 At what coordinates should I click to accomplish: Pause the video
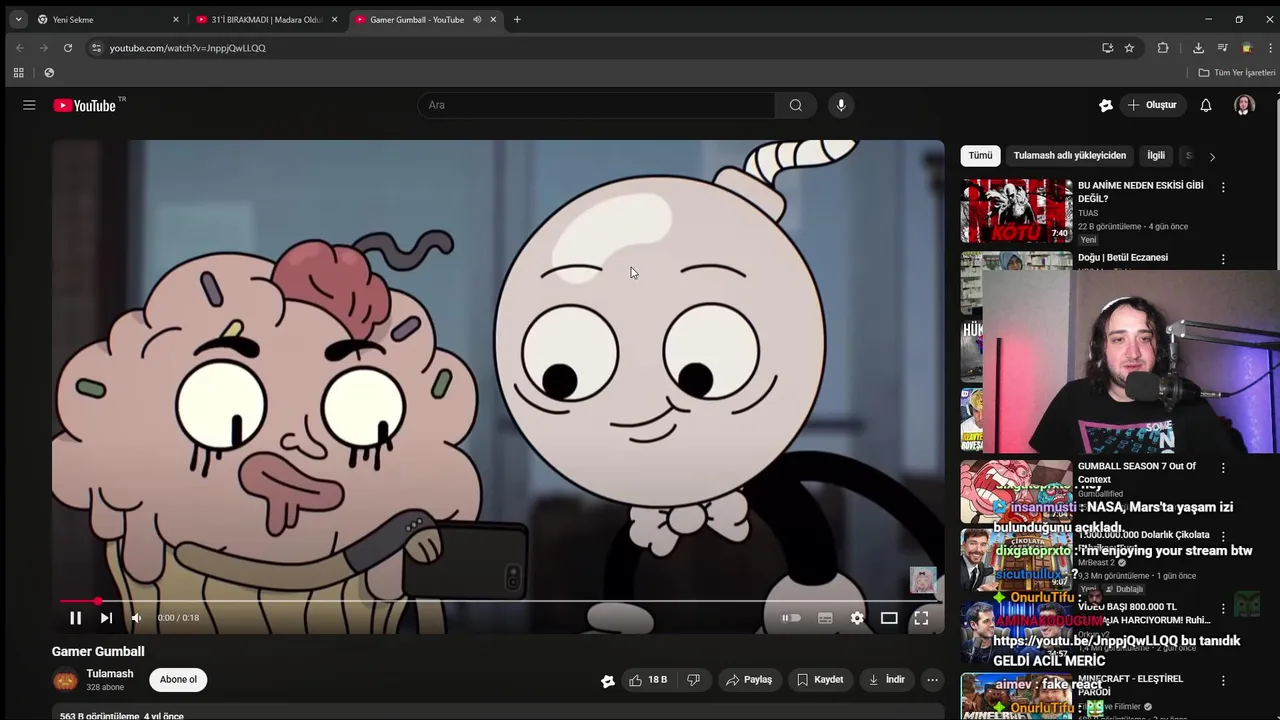pos(75,618)
